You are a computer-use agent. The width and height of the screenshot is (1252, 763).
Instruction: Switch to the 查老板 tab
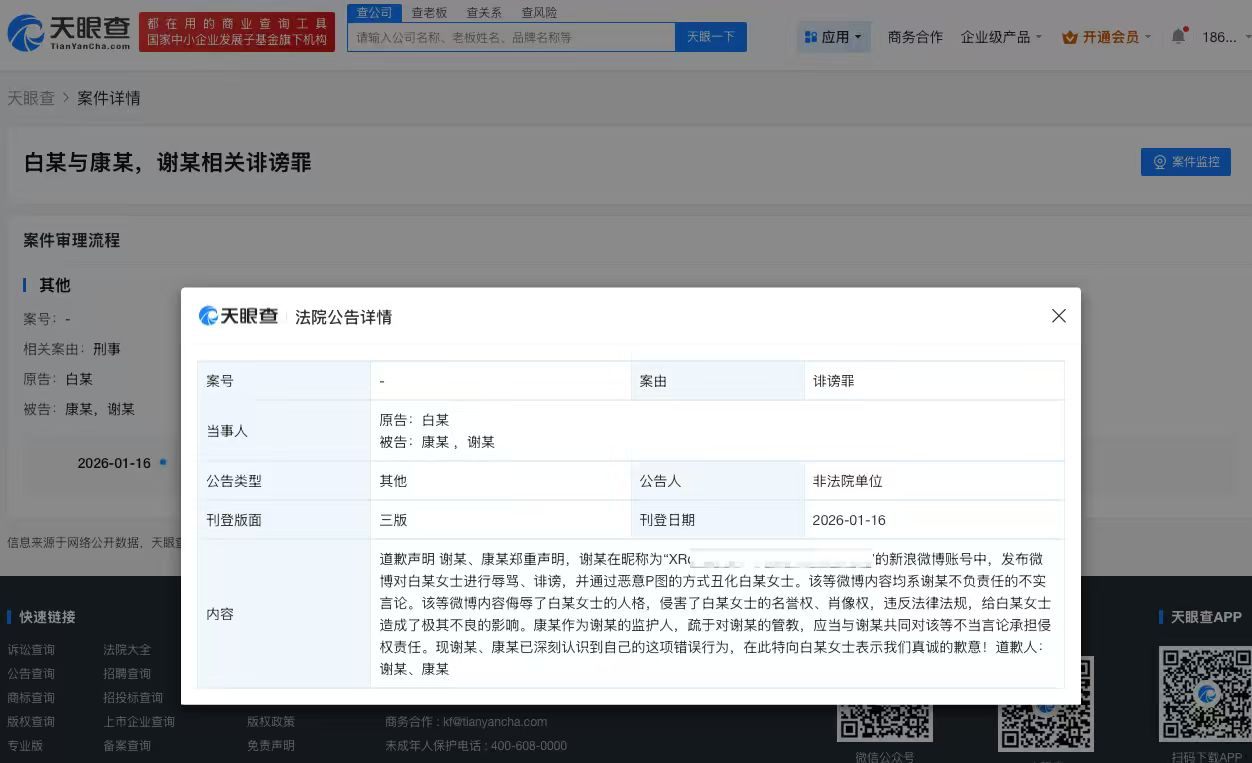tap(430, 12)
